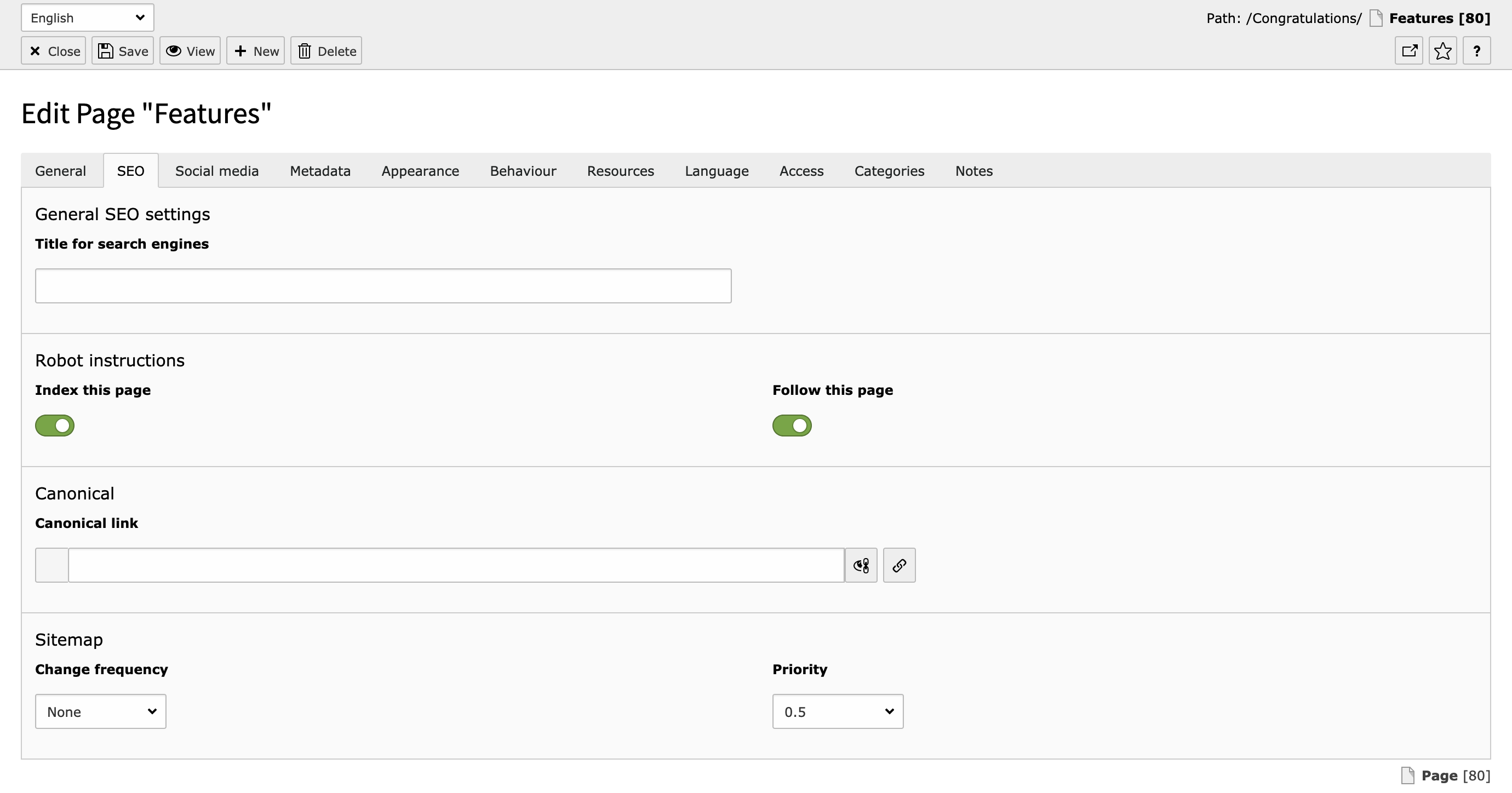
Task: Save the page using the floppy icon button
Action: (123, 51)
